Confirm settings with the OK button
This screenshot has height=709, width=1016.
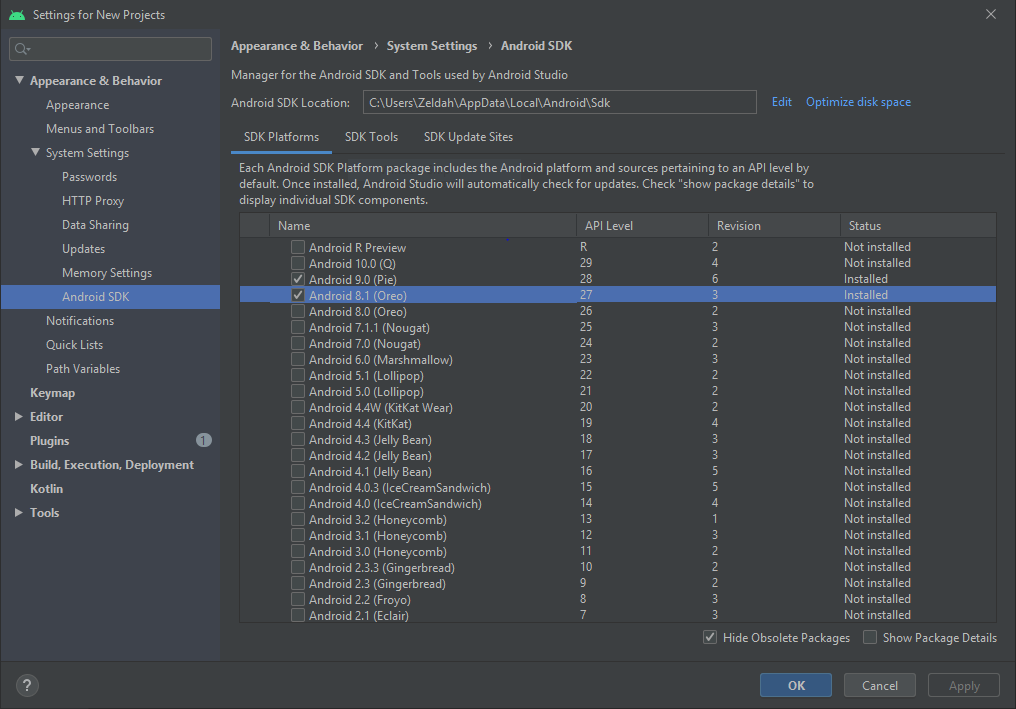click(796, 685)
